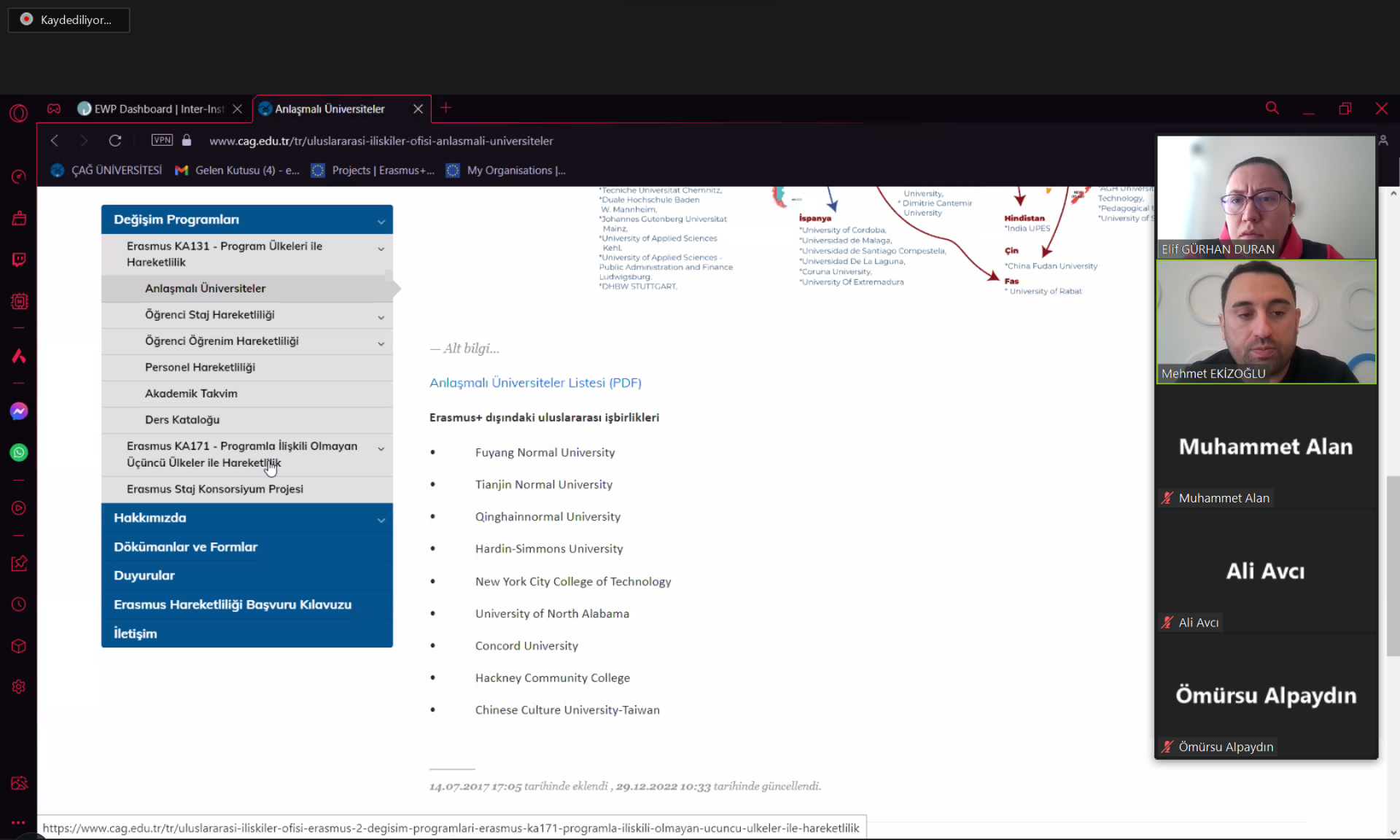Screen dimensions: 1400x840
Task: Switch to EWP Dashboard tab
Action: point(160,109)
